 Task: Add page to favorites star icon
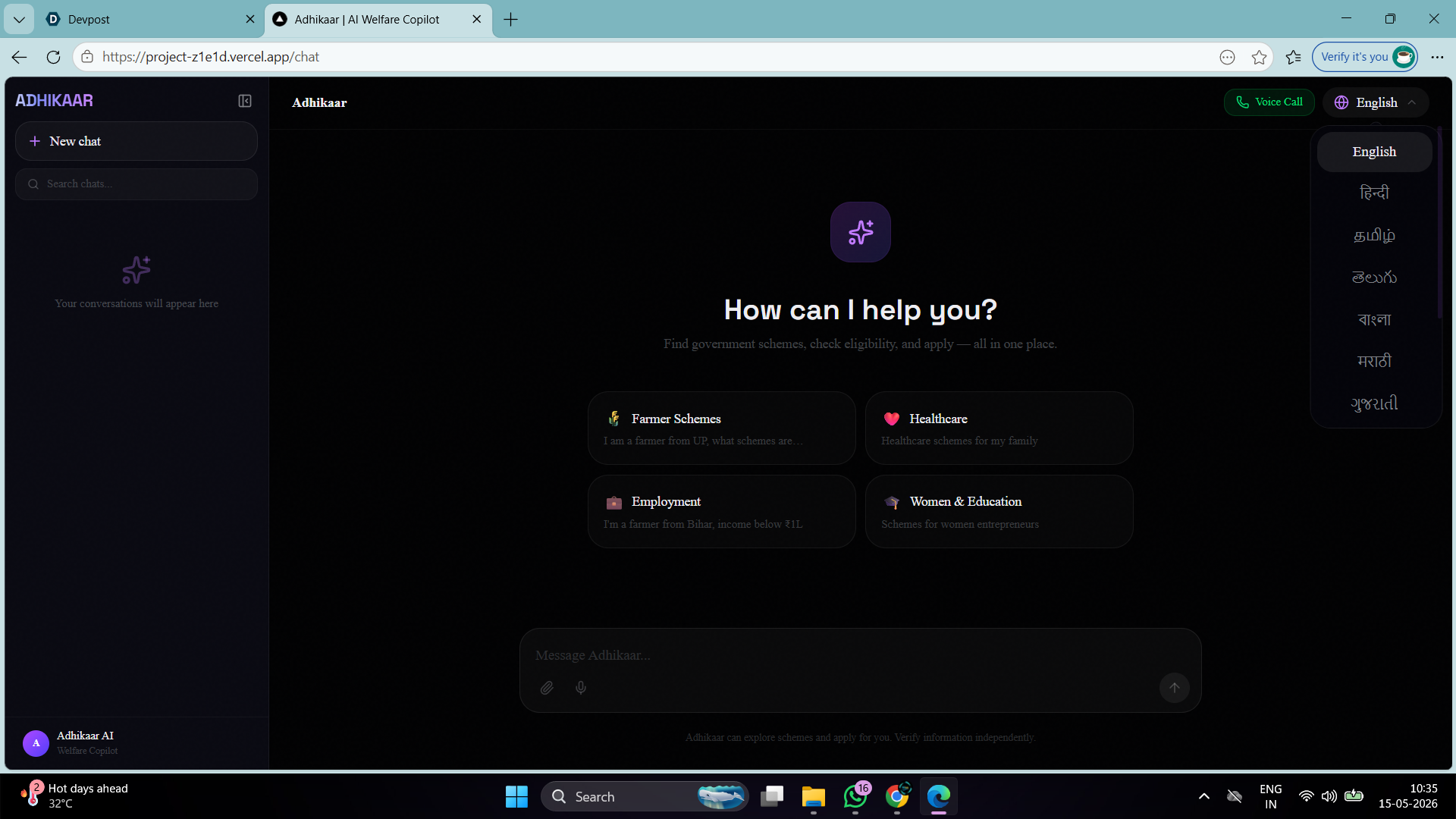[1259, 57]
